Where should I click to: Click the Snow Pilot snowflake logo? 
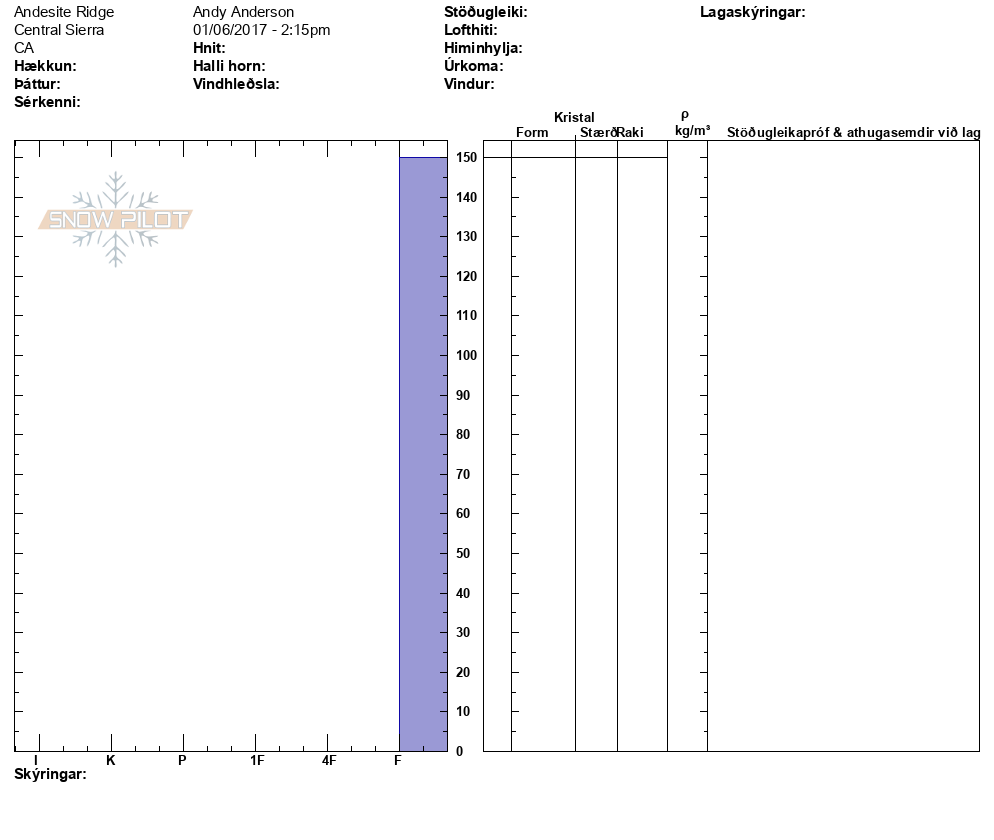[116, 219]
